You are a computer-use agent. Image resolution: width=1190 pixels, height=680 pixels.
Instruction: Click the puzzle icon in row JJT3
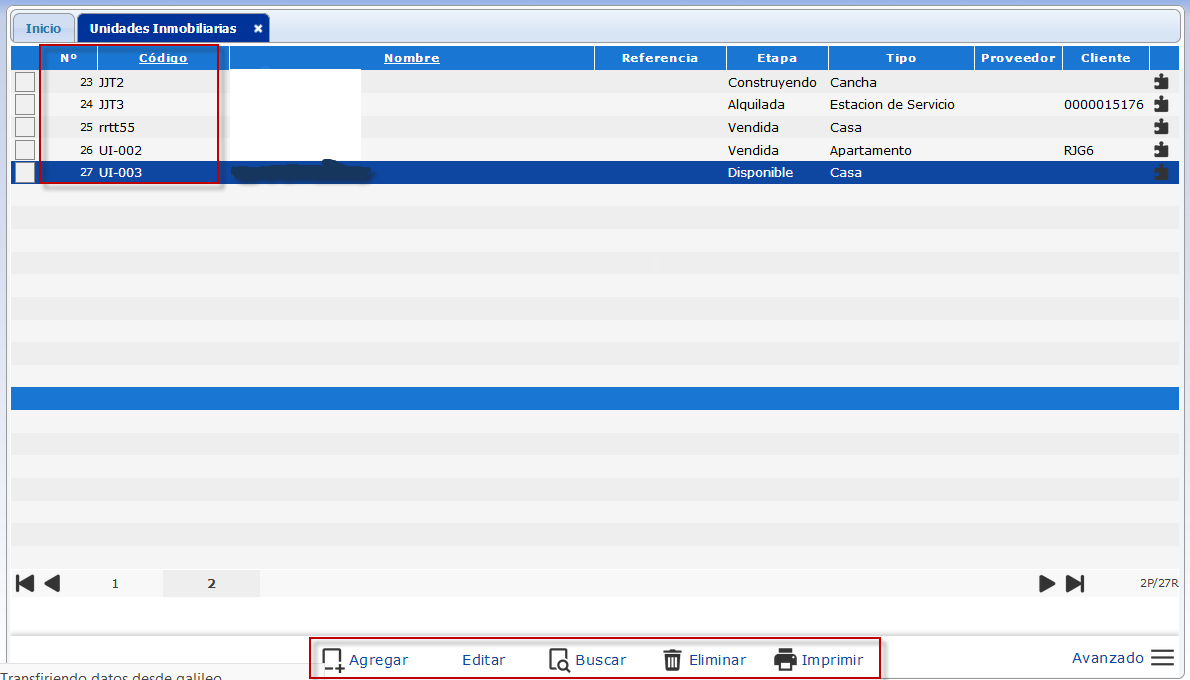1161,105
